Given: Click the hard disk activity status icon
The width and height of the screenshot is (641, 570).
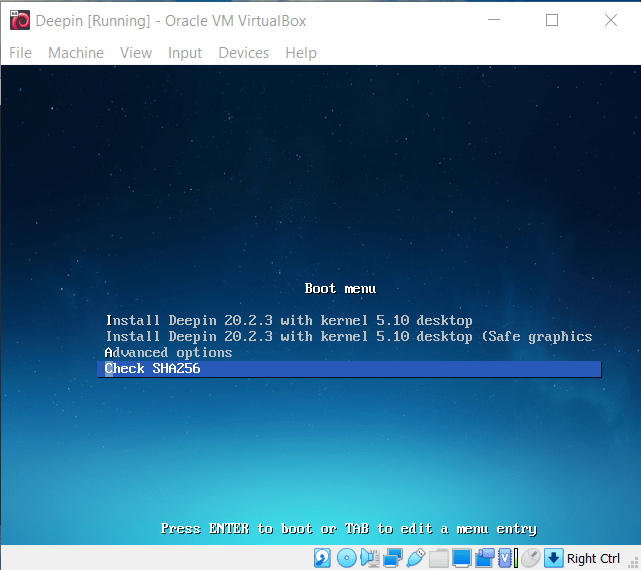Looking at the screenshot, I should point(322,558).
